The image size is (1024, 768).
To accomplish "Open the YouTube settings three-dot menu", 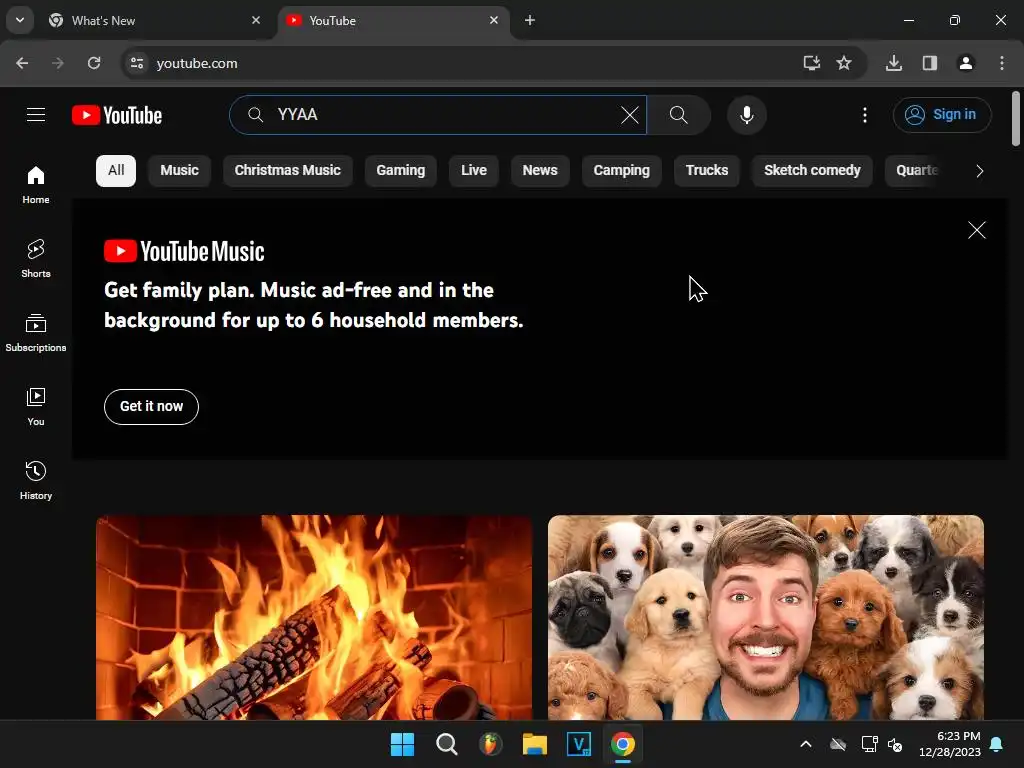I will pos(865,115).
